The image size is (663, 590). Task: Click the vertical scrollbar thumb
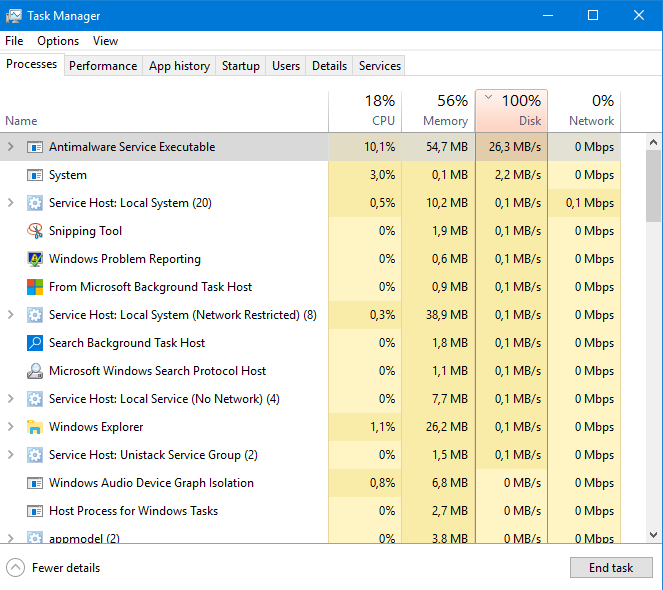(x=654, y=186)
